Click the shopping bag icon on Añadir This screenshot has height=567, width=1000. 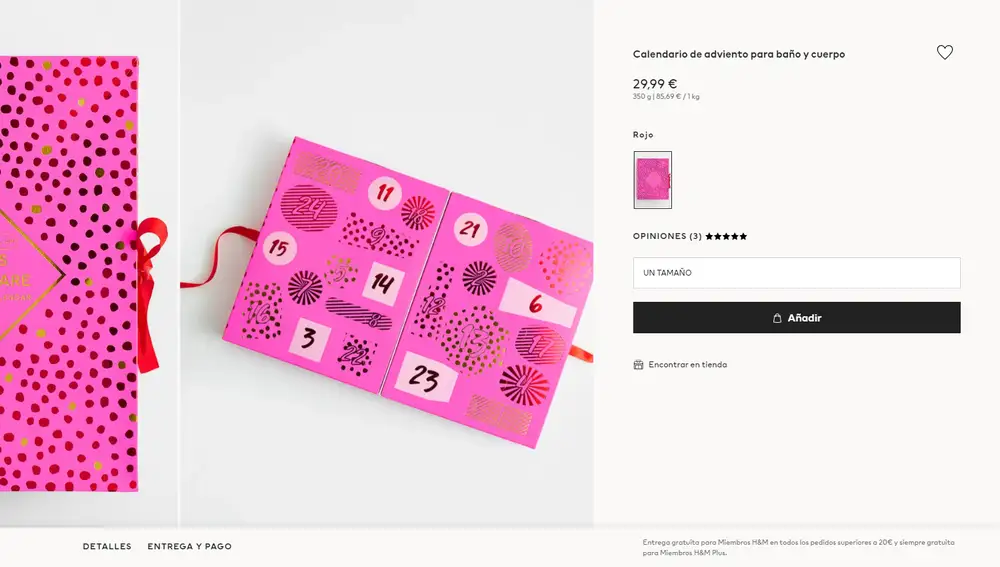777,318
